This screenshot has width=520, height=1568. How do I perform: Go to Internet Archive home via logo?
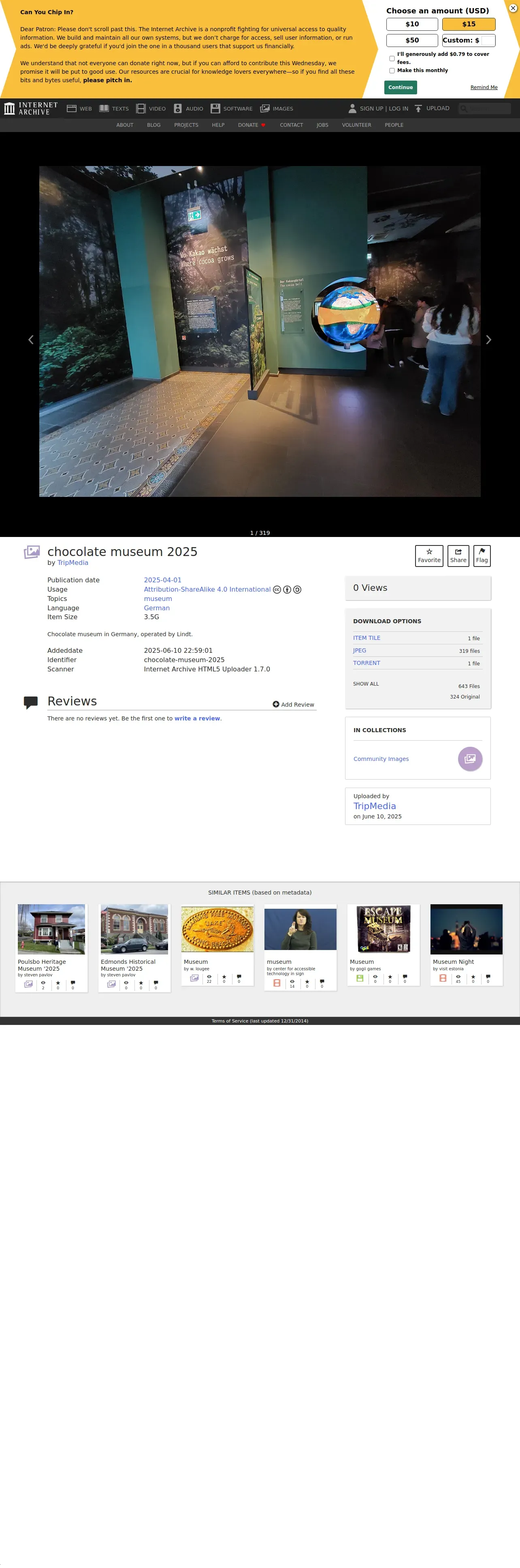pos(31,109)
